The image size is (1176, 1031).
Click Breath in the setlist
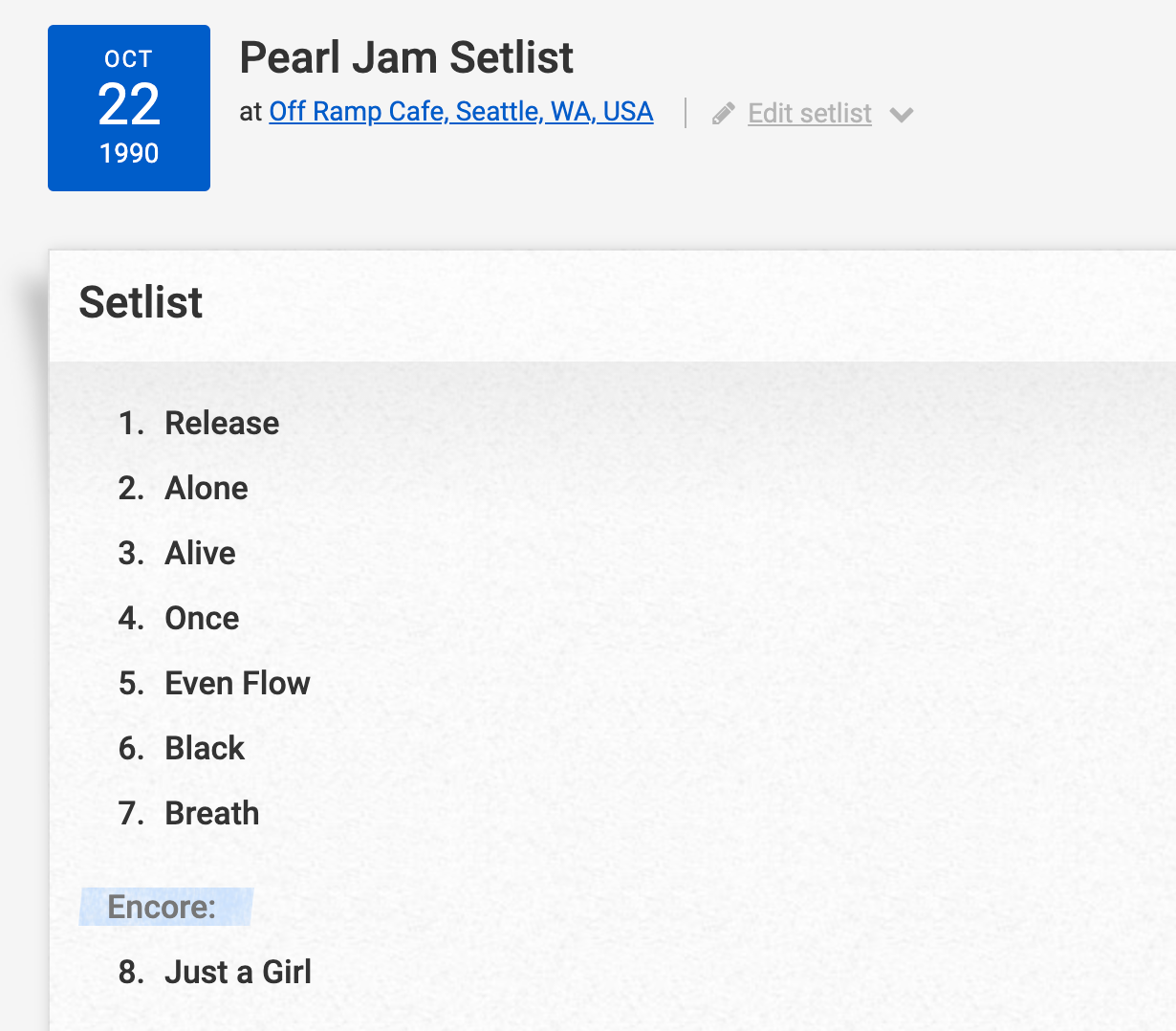211,813
